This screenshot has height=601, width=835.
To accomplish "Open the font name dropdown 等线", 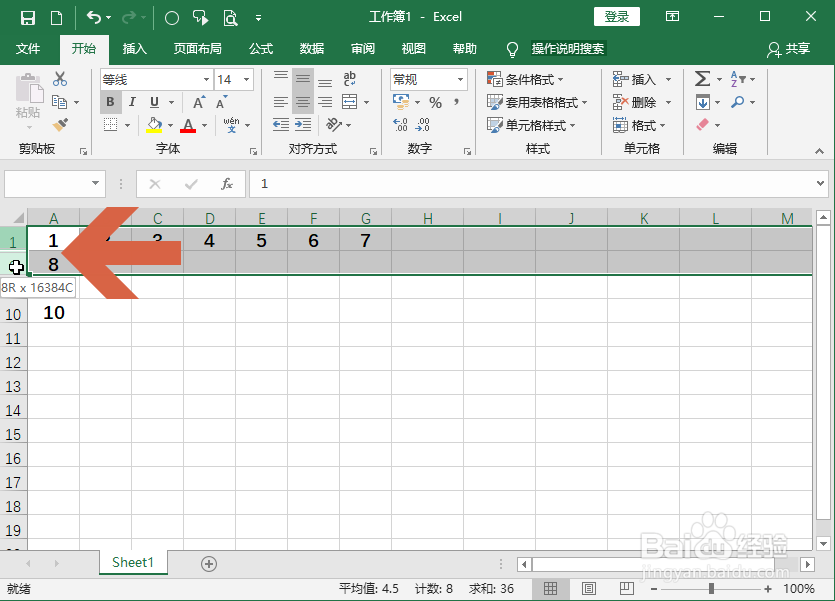I will 207,80.
